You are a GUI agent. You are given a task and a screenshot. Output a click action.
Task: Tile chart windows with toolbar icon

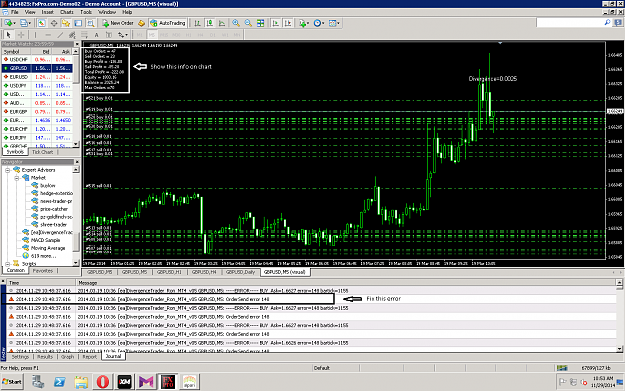pyautogui.click(x=260, y=23)
